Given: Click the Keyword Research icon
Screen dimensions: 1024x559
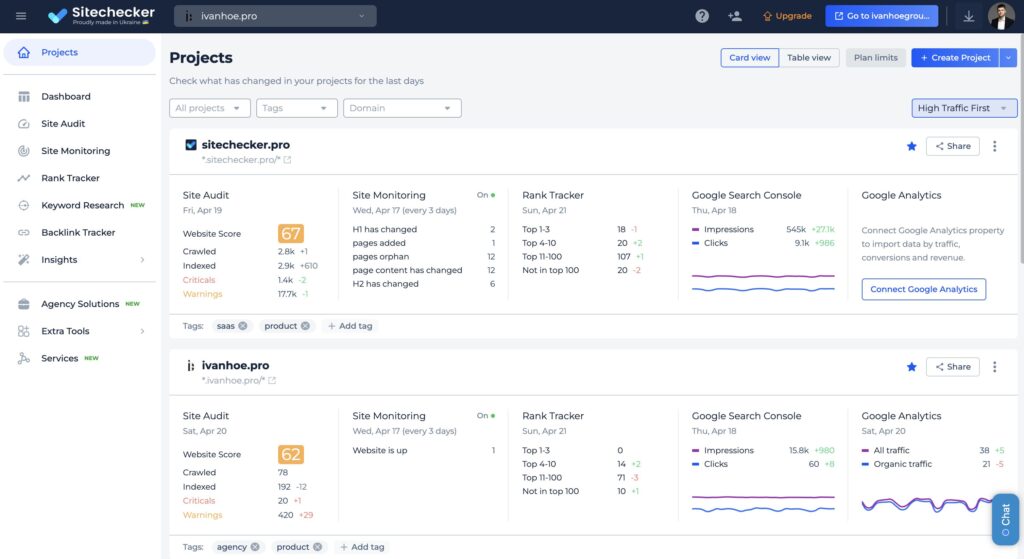Looking at the screenshot, I should [24, 205].
